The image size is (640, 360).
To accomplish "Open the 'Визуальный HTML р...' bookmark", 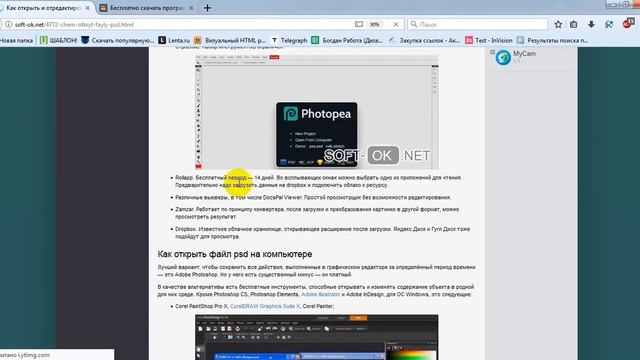I will click(230, 40).
